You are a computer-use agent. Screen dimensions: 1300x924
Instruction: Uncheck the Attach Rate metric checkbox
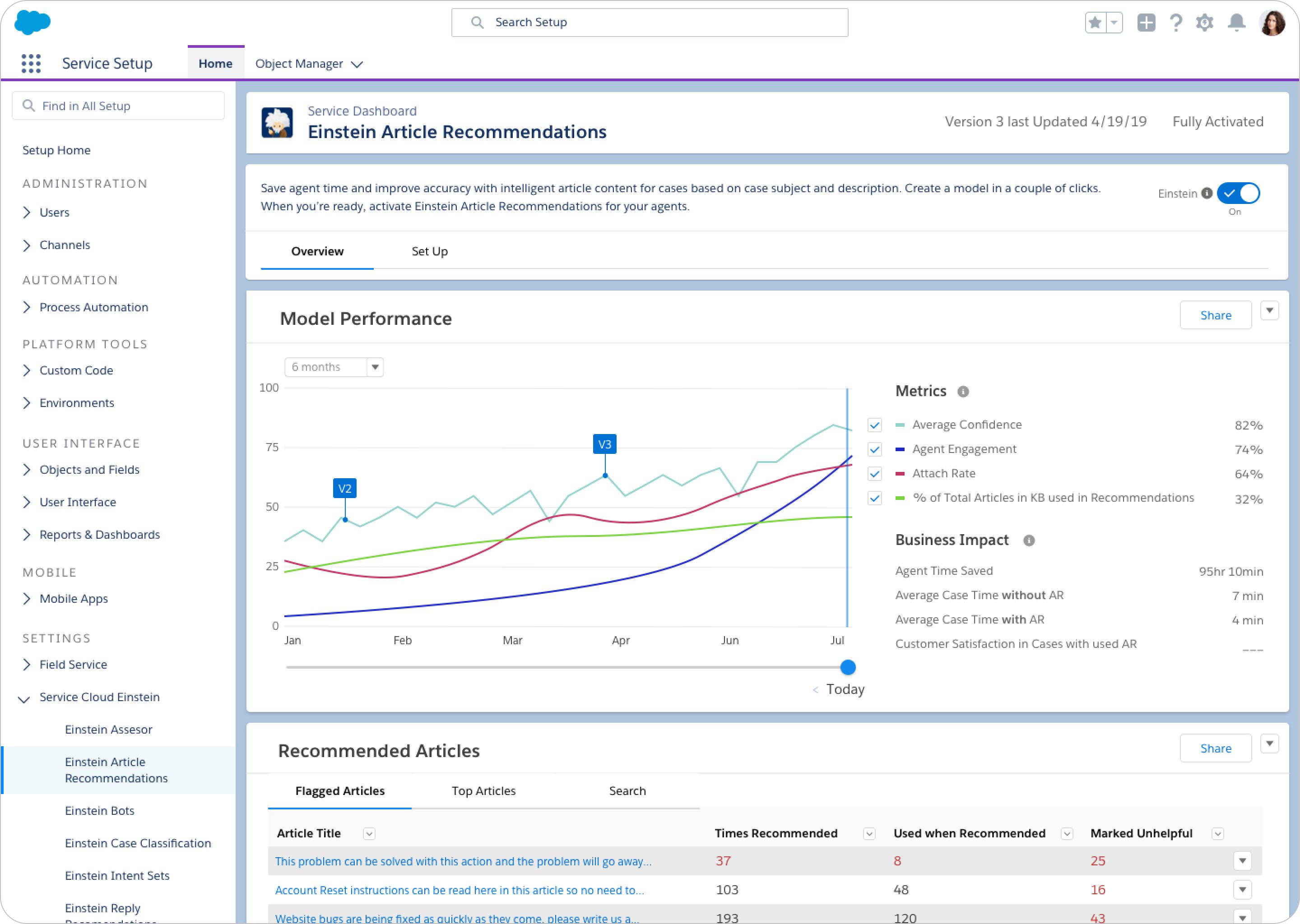[875, 474]
